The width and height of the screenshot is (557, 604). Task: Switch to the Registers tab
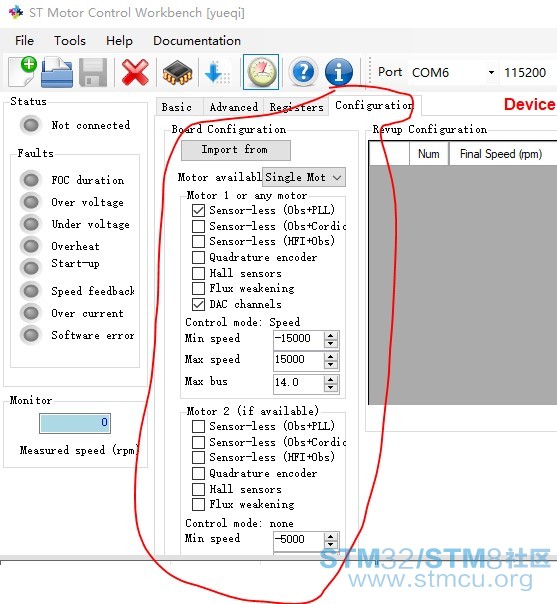pyautogui.click(x=297, y=107)
